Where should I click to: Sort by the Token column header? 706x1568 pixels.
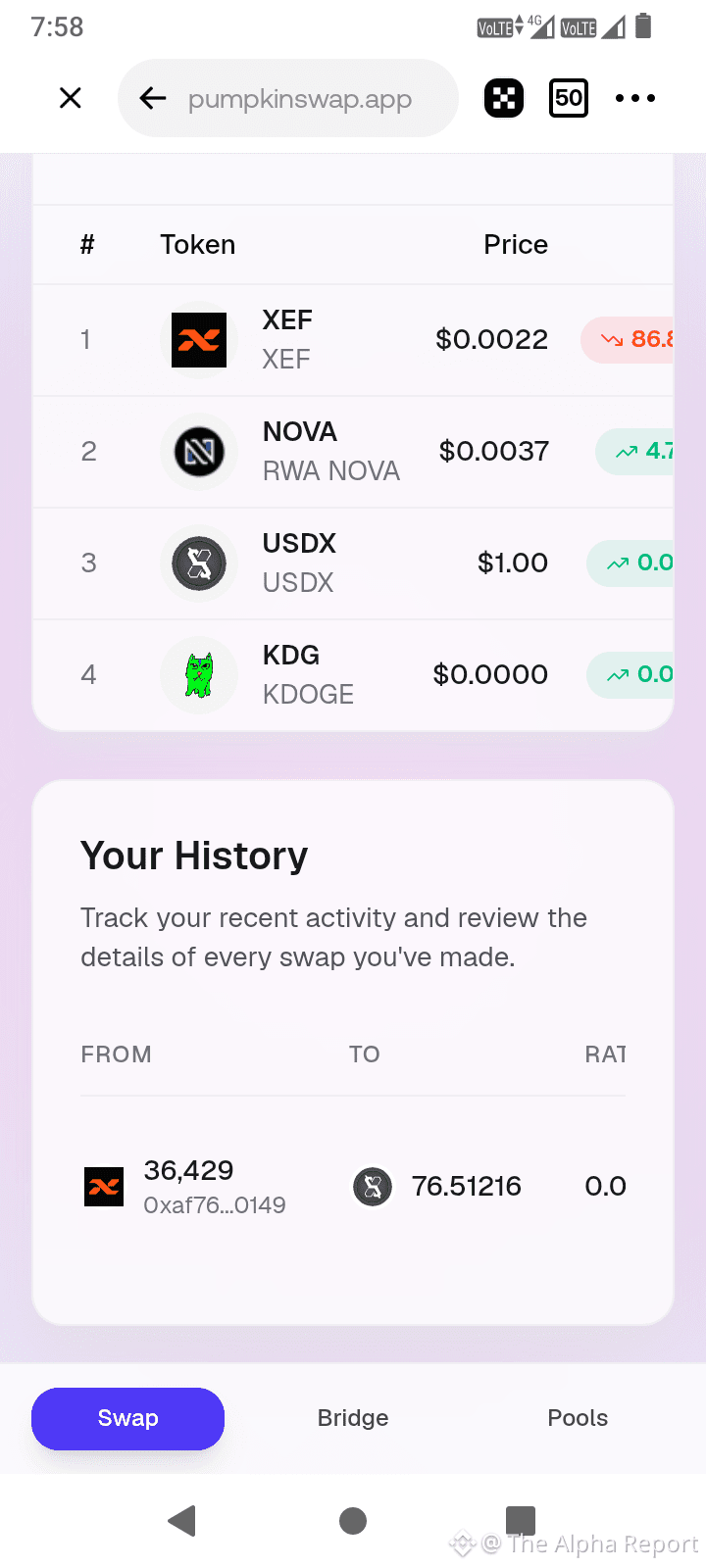(x=198, y=245)
